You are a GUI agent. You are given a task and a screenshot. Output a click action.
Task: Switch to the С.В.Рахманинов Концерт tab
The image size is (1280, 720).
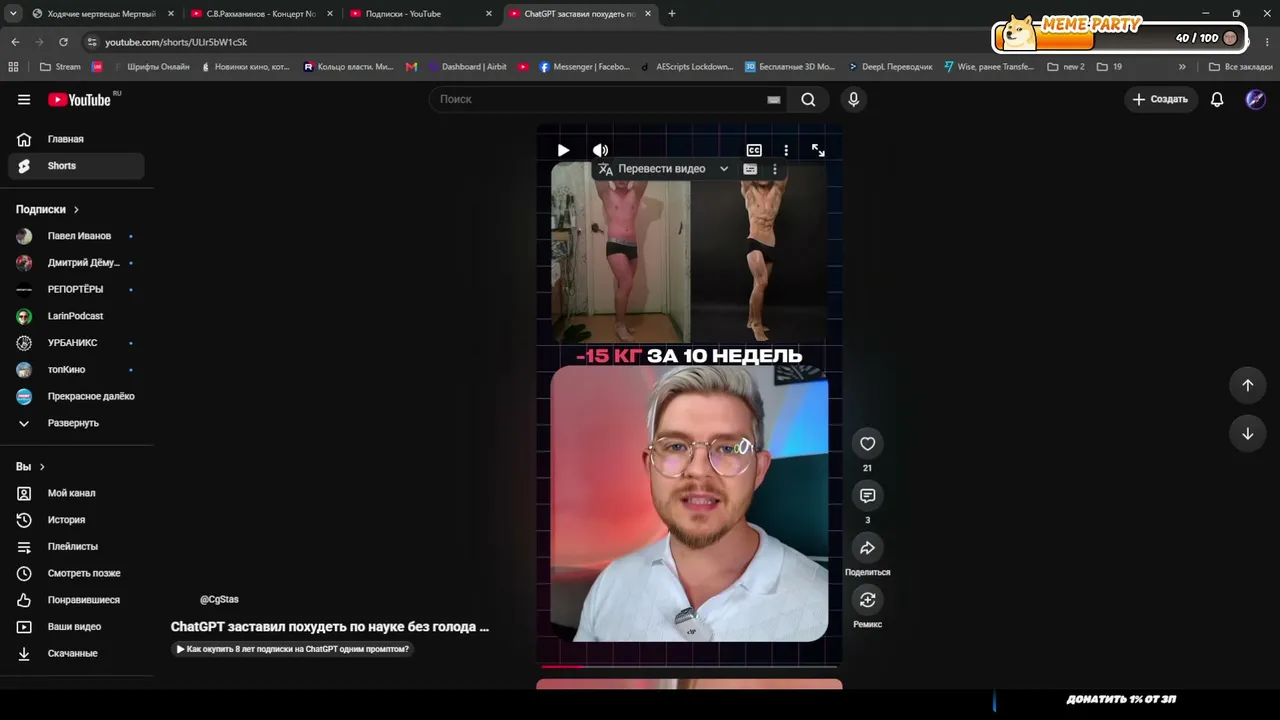tap(262, 14)
